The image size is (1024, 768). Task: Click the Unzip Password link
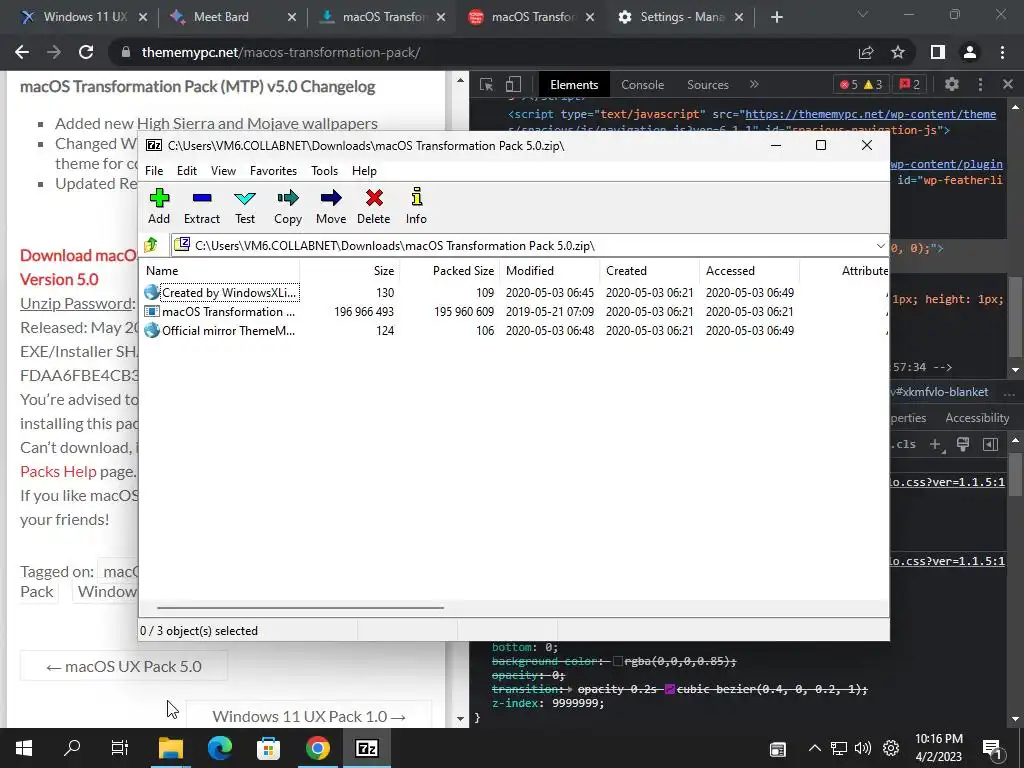77,304
